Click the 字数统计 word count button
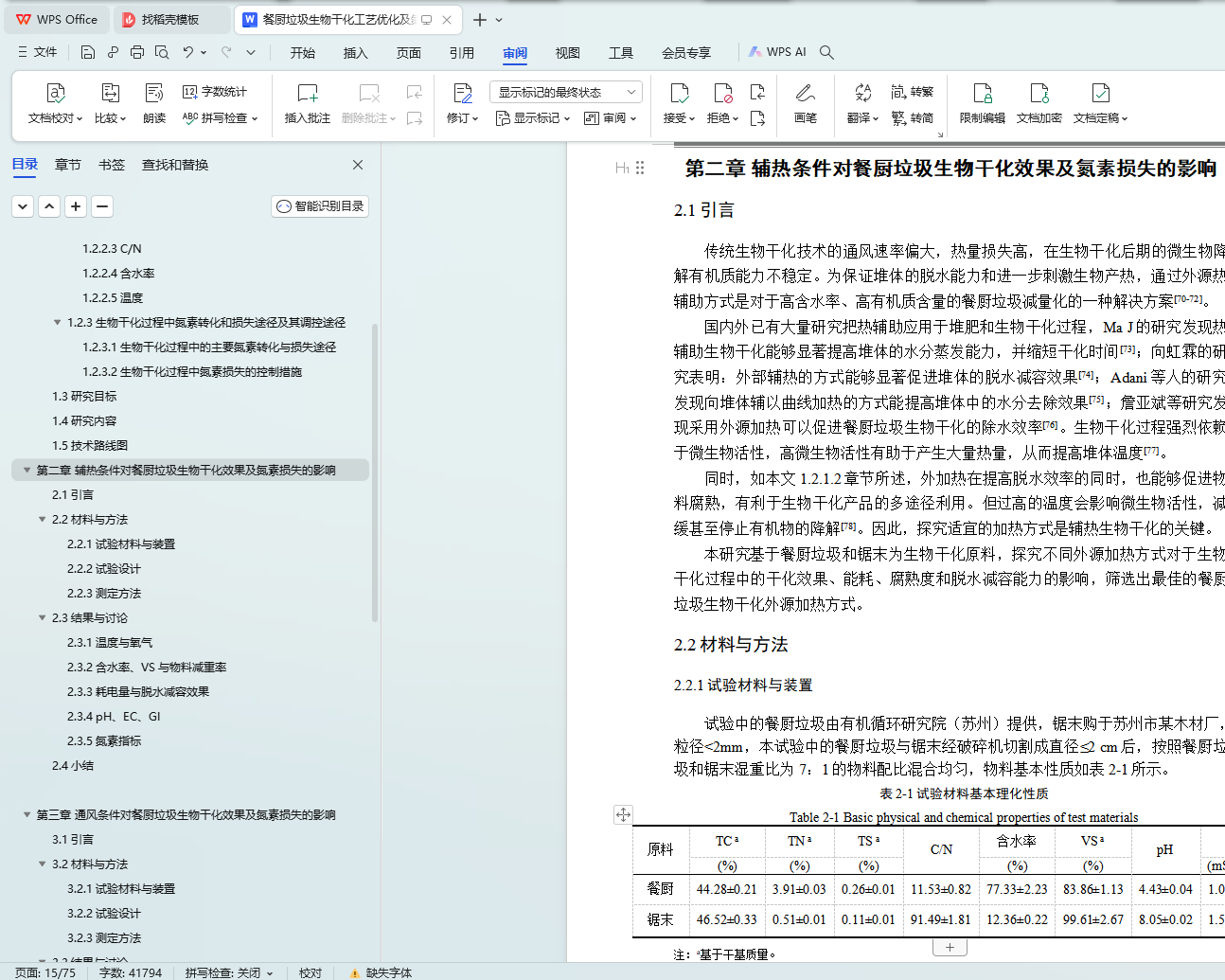The width and height of the screenshot is (1225, 980). tap(215, 92)
